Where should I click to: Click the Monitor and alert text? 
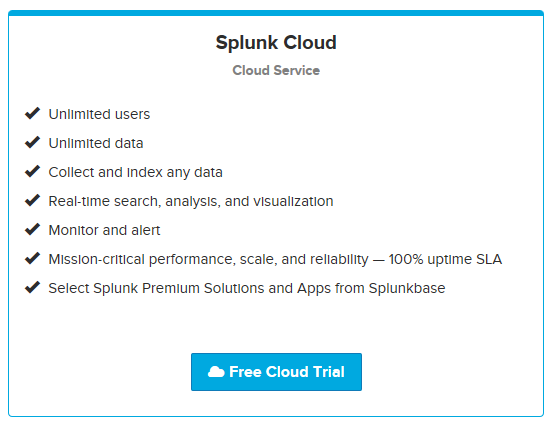[104, 230]
